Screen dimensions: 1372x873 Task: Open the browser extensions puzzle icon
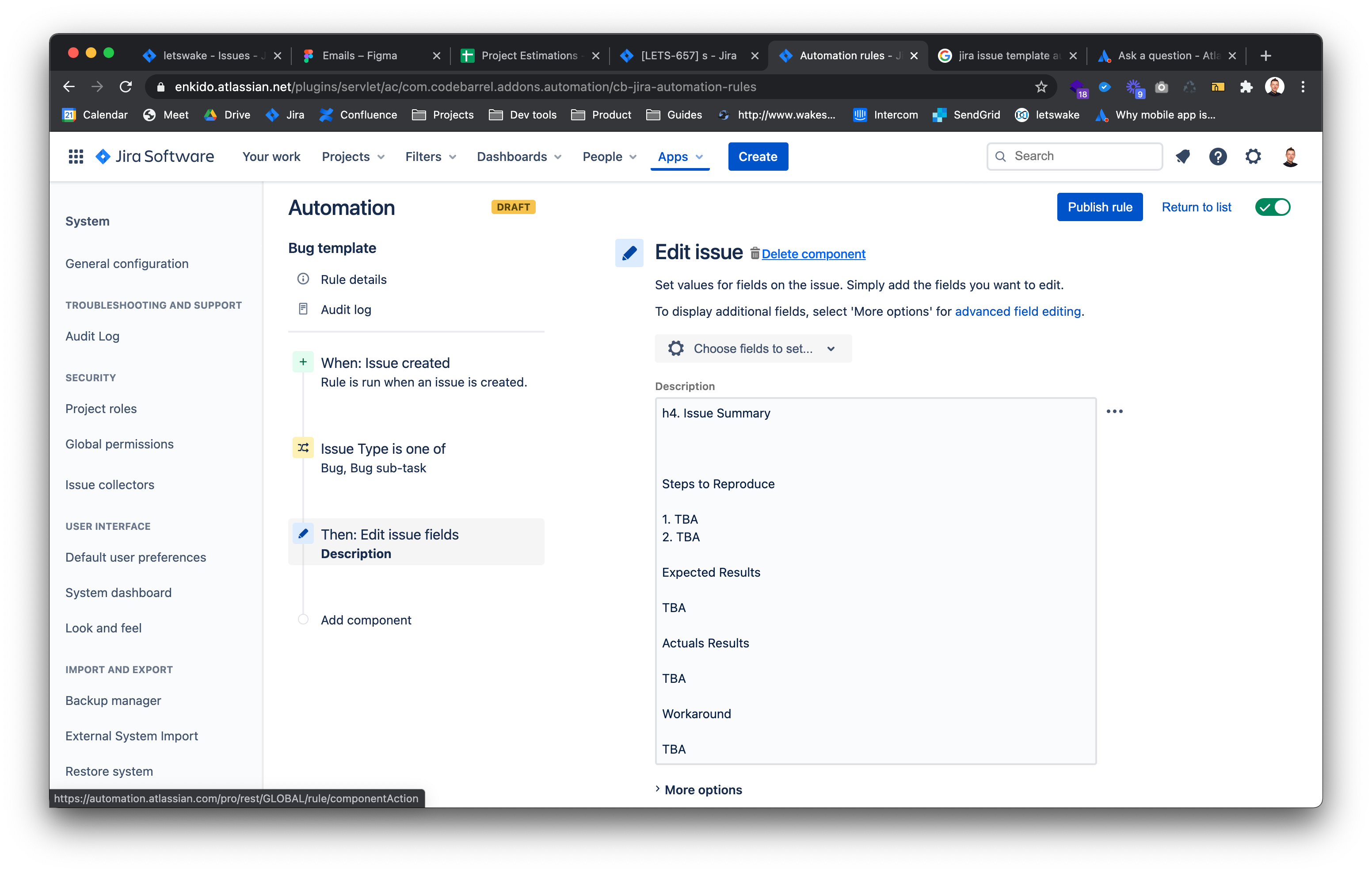[1246, 87]
